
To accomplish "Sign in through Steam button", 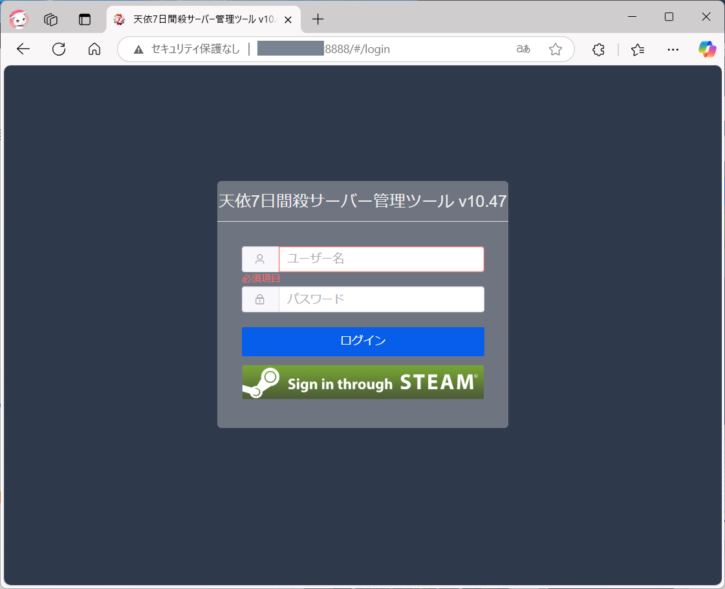I will click(362, 382).
